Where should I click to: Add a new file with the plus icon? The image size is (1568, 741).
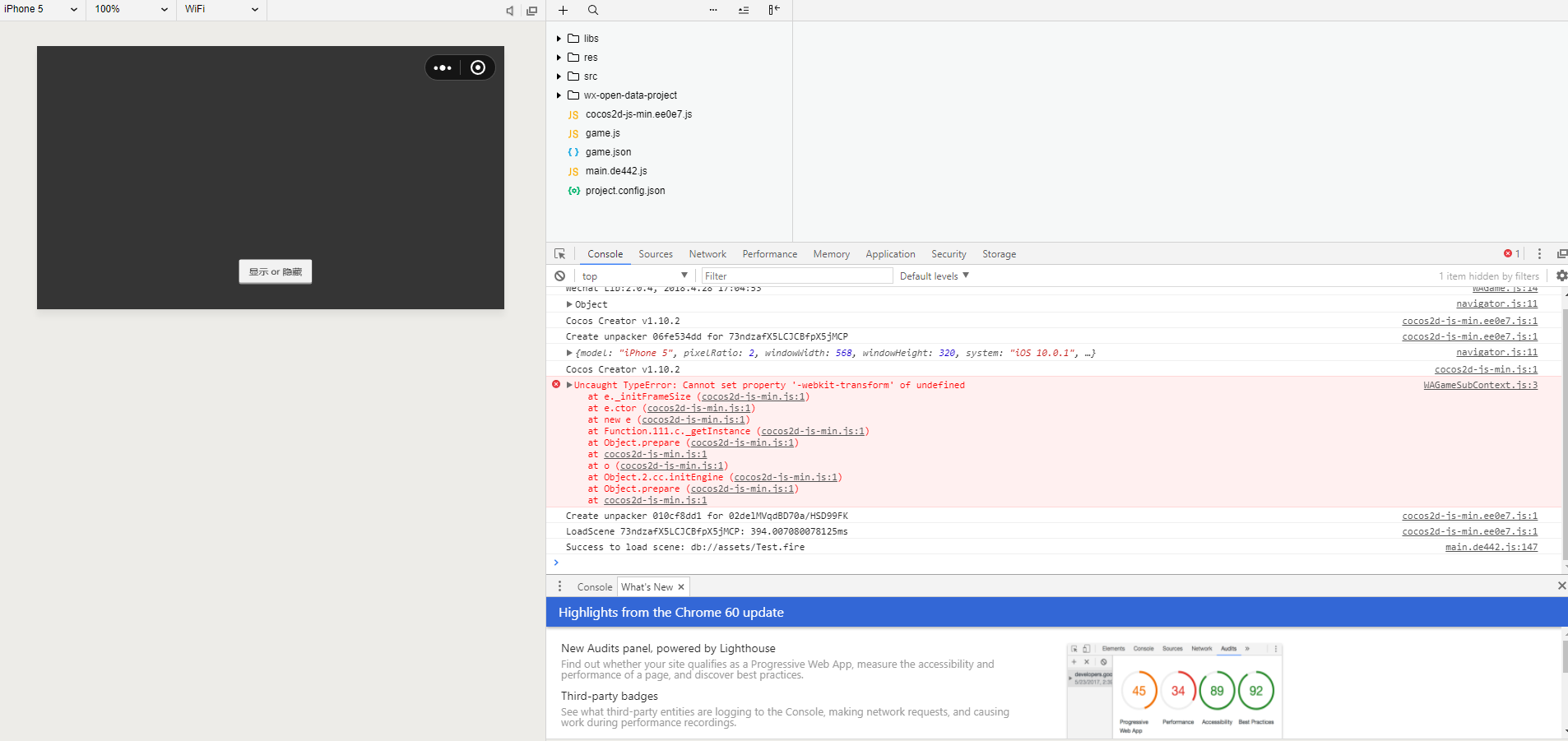[564, 11]
